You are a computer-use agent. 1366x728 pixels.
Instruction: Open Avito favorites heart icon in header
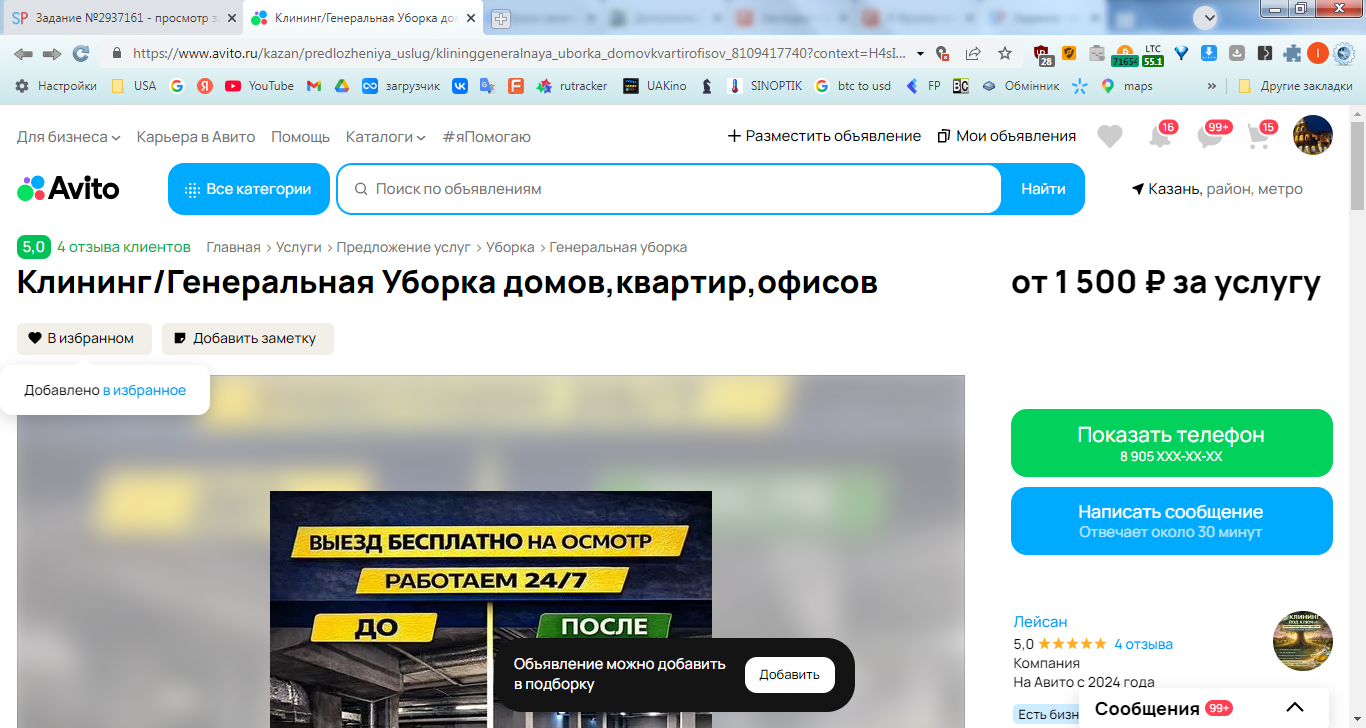pos(1110,137)
